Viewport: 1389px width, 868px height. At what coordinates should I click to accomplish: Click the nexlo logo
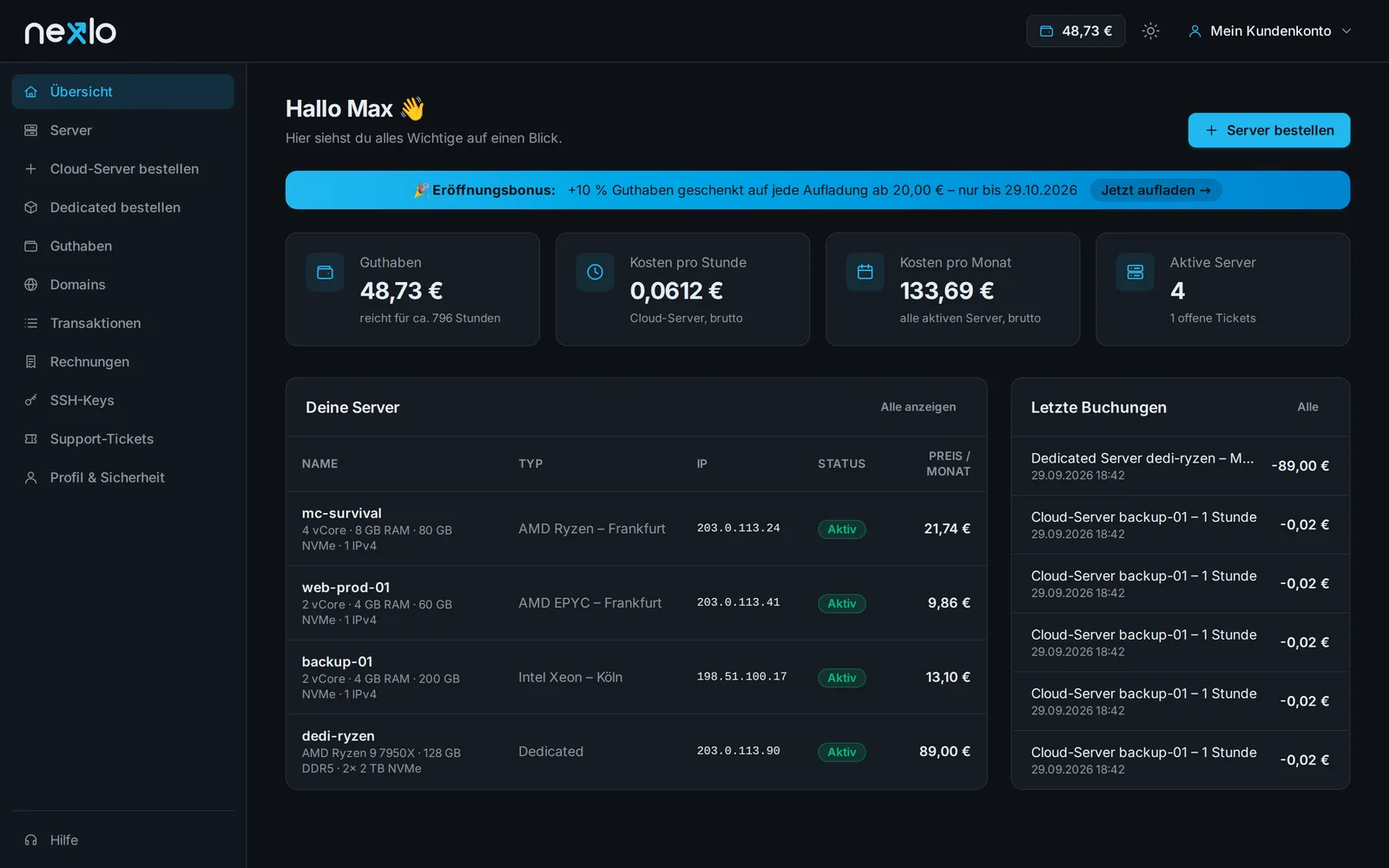(70, 31)
